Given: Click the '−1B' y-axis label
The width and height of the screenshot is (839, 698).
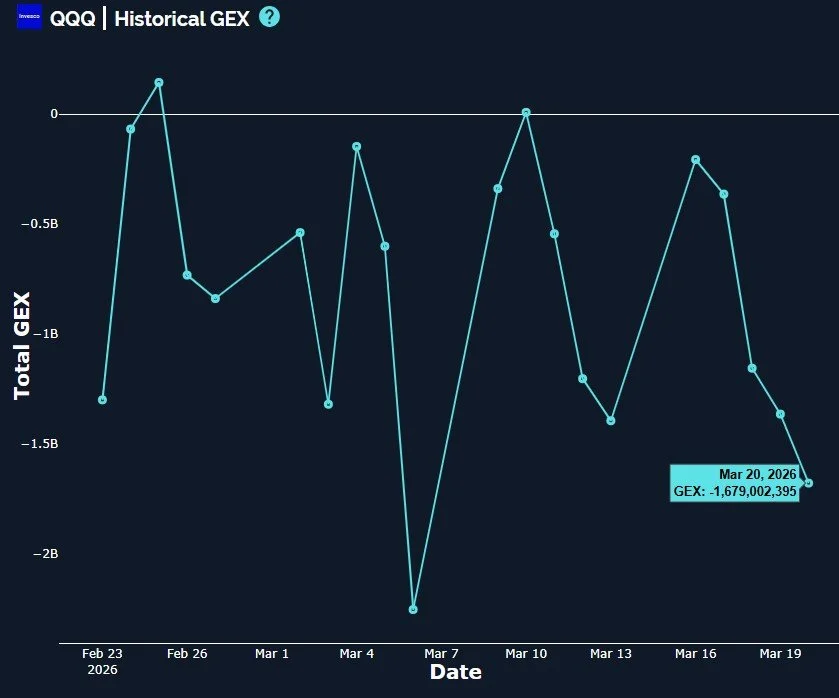Looking at the screenshot, I should (x=45, y=333).
